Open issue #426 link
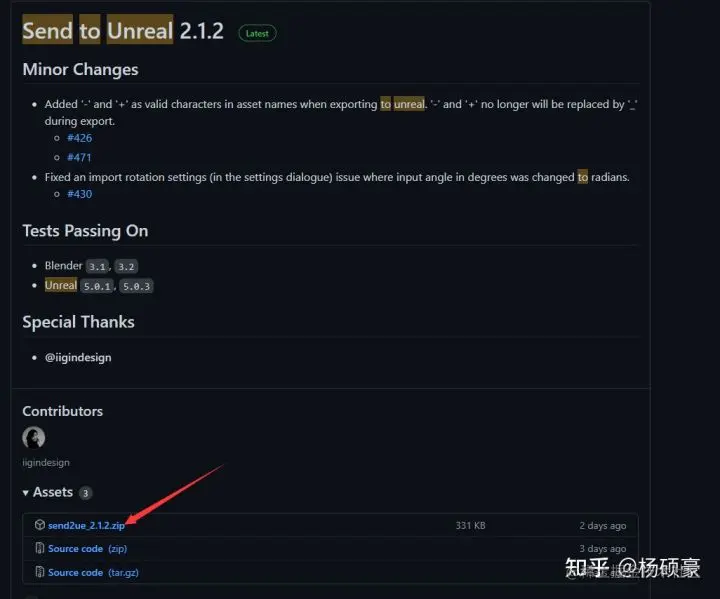Screen dimensions: 720x599 click(x=79, y=138)
